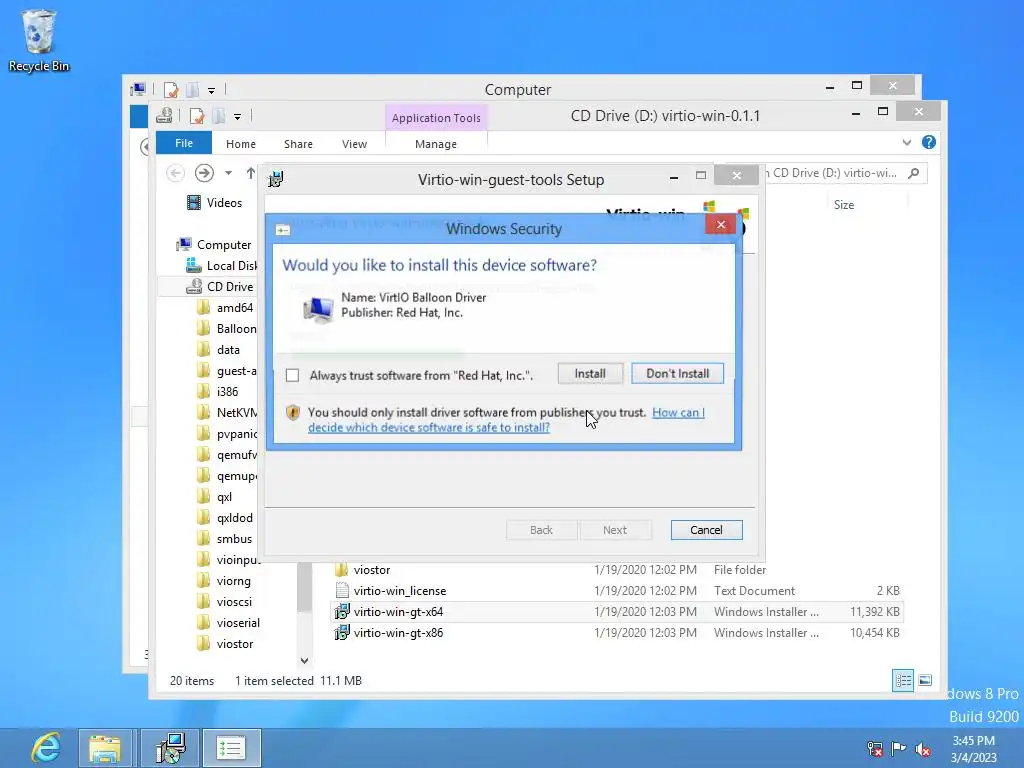Click the Computer window system icon
Image resolution: width=1024 pixels, height=768 pixels.
(x=138, y=89)
